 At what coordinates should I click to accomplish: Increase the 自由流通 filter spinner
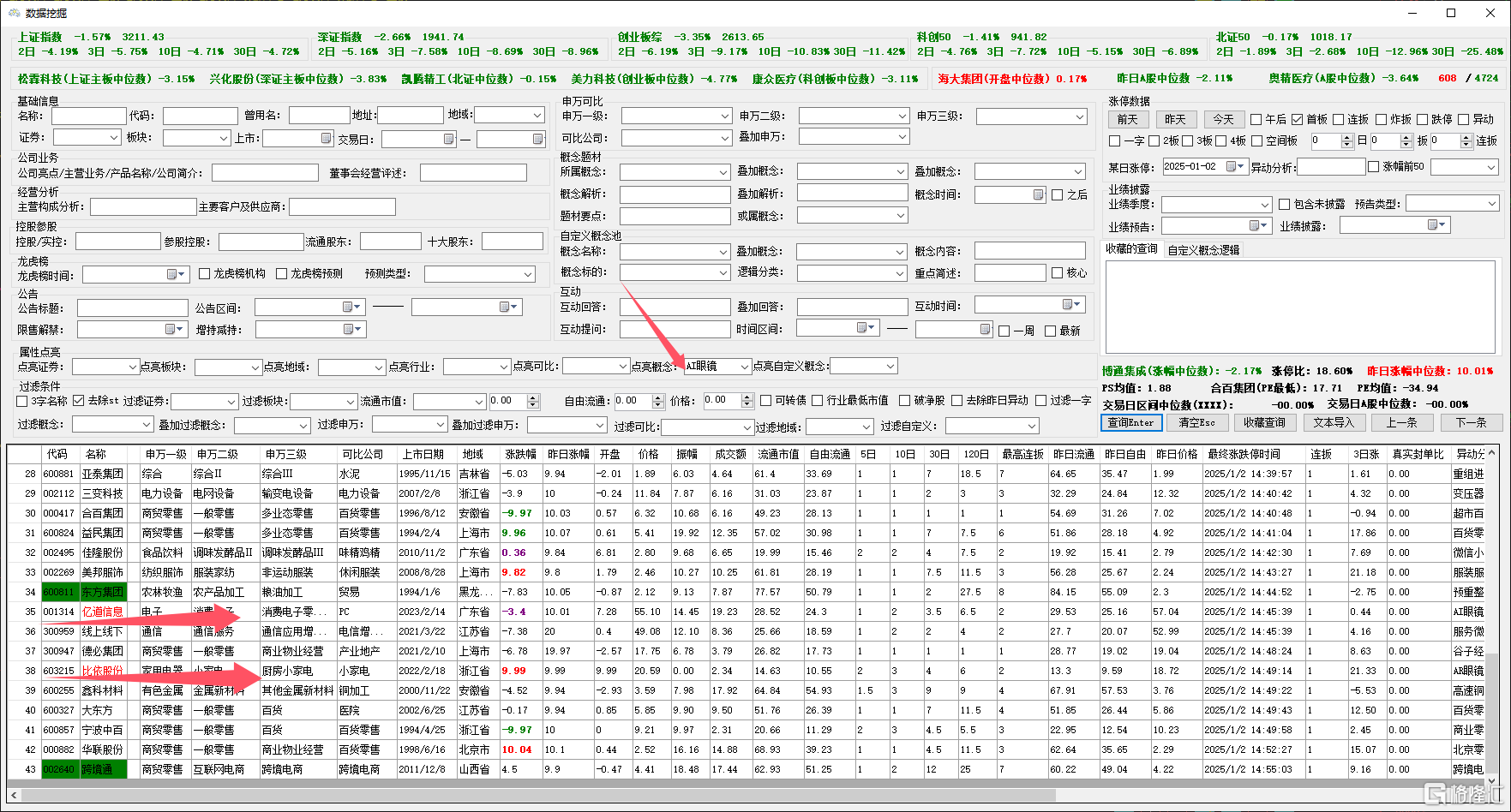[658, 397]
